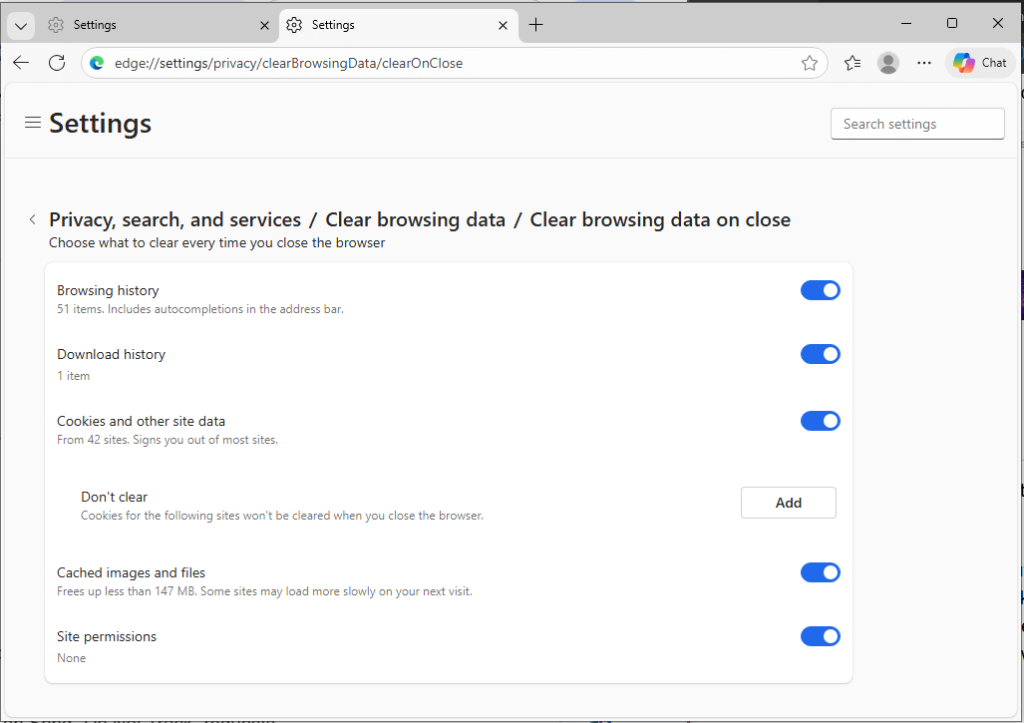Click the Add button for Don't clear sites
Screen dimensions: 1024x723
pyautogui.click(x=788, y=502)
